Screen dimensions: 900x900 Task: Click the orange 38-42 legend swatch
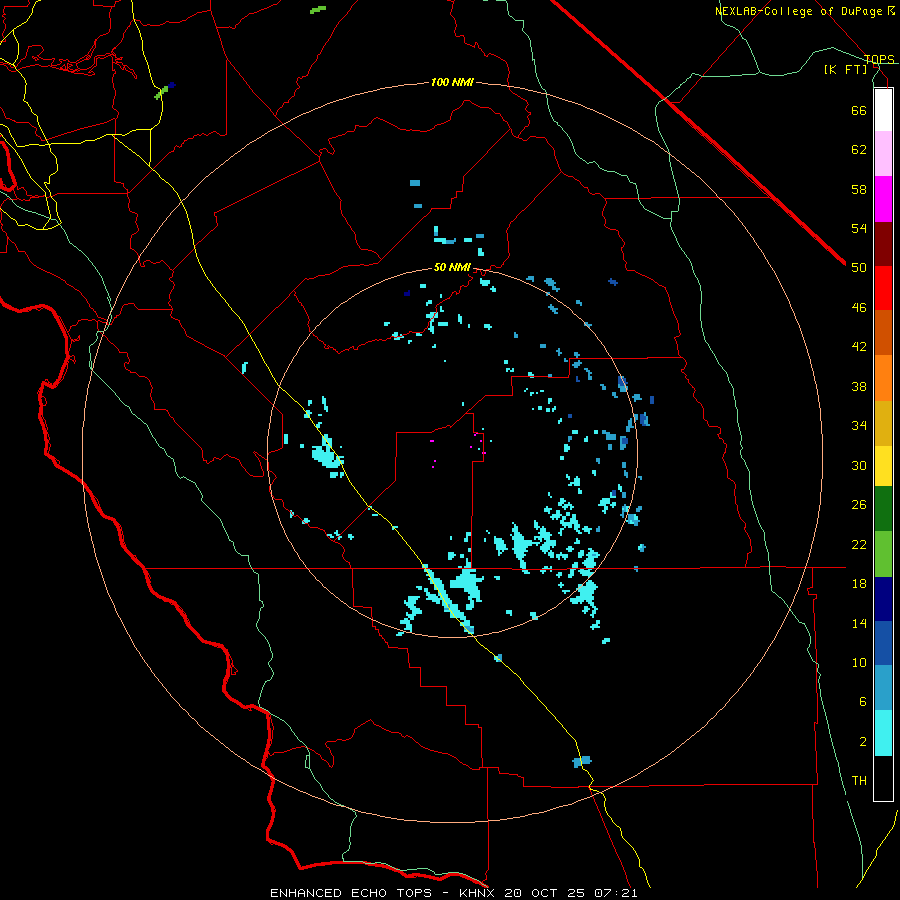pyautogui.click(x=883, y=378)
